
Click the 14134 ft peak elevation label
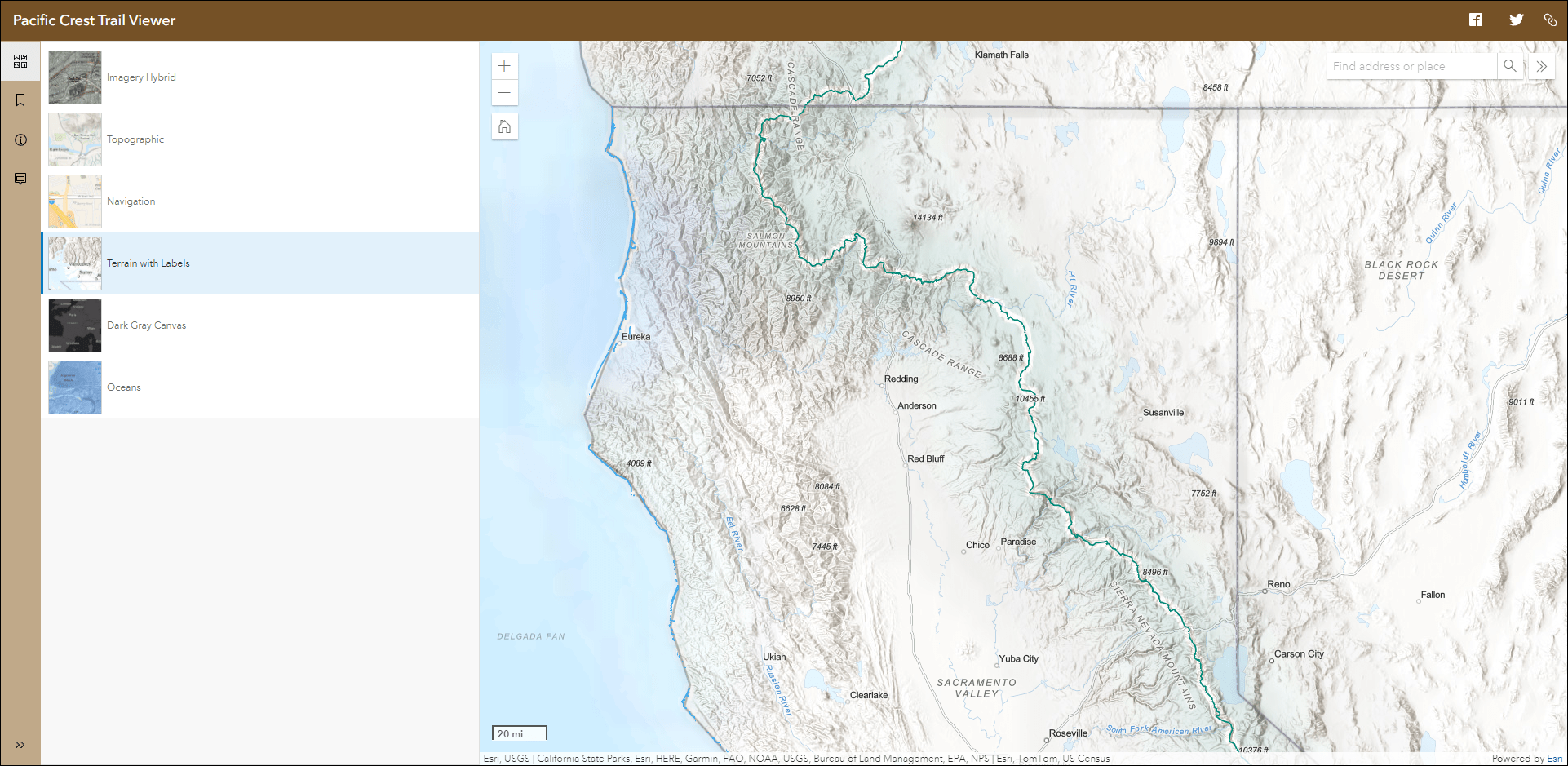[928, 218]
